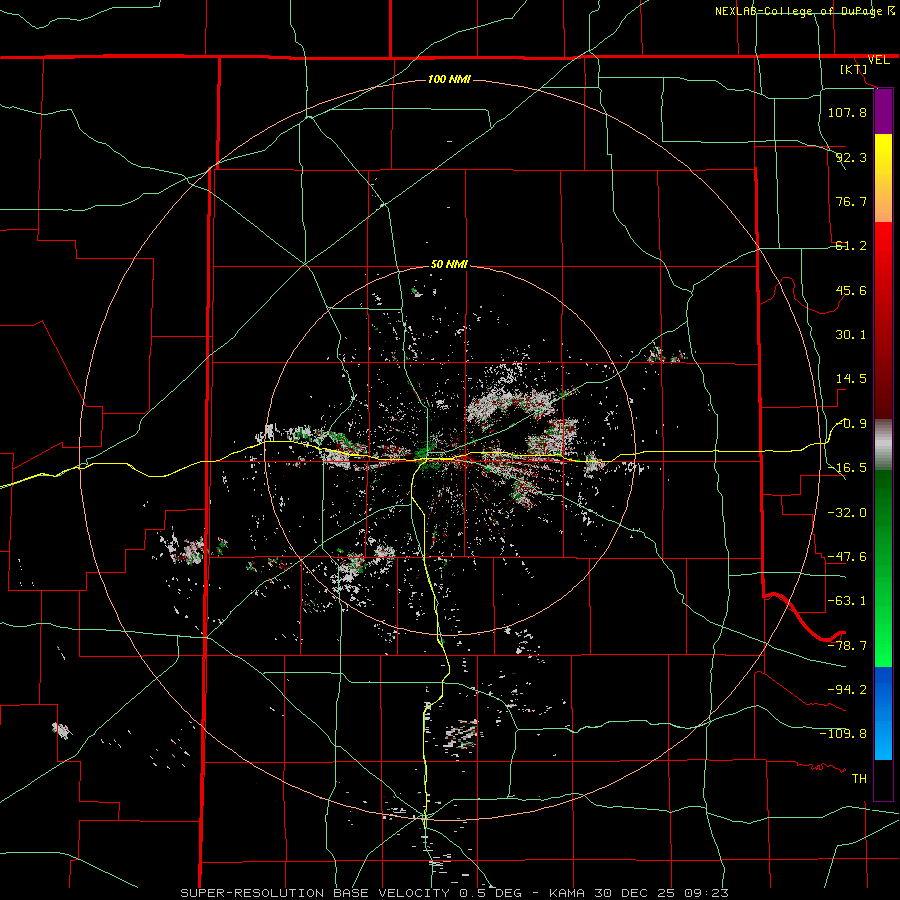The image size is (900, 900).
Task: Click the 92.3 velocity scale value
Action: coord(851,157)
